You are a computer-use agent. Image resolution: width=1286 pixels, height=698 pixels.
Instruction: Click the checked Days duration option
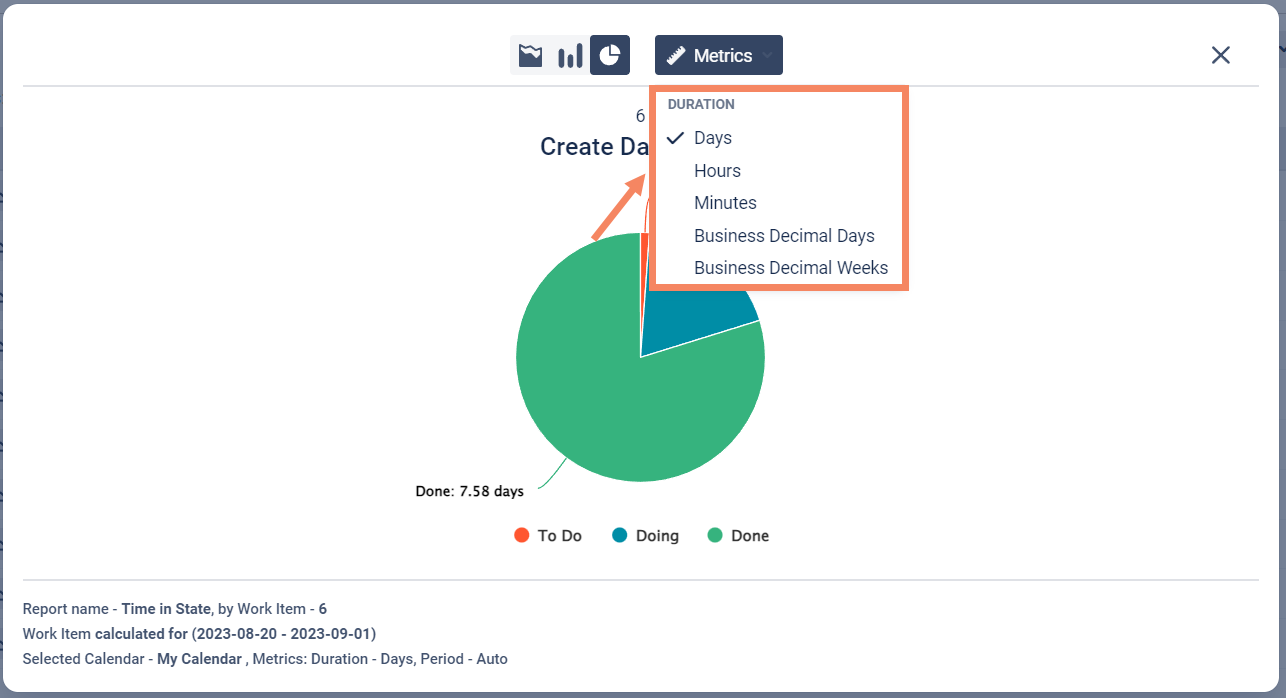click(x=713, y=138)
